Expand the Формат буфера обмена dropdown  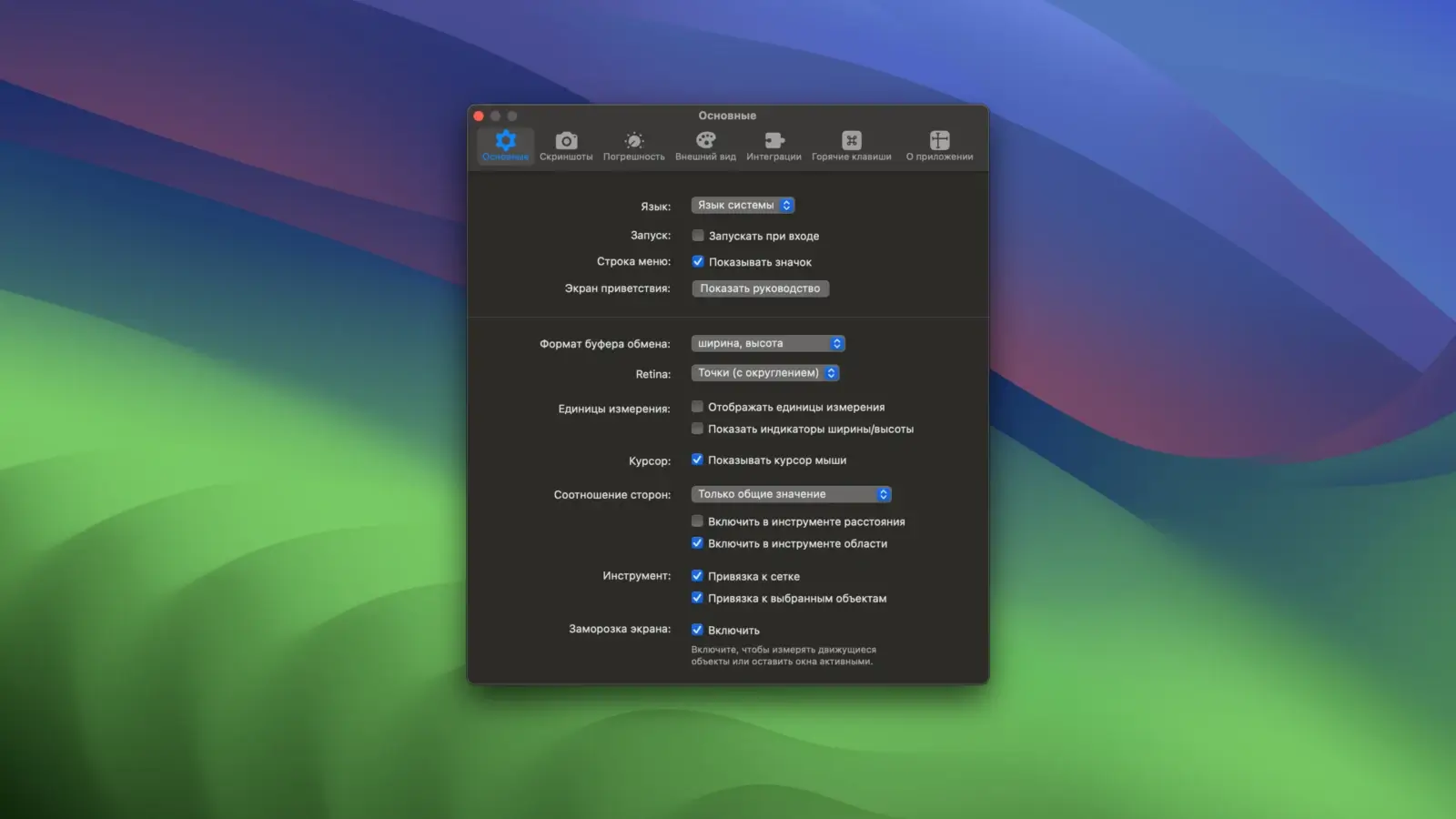(x=768, y=343)
